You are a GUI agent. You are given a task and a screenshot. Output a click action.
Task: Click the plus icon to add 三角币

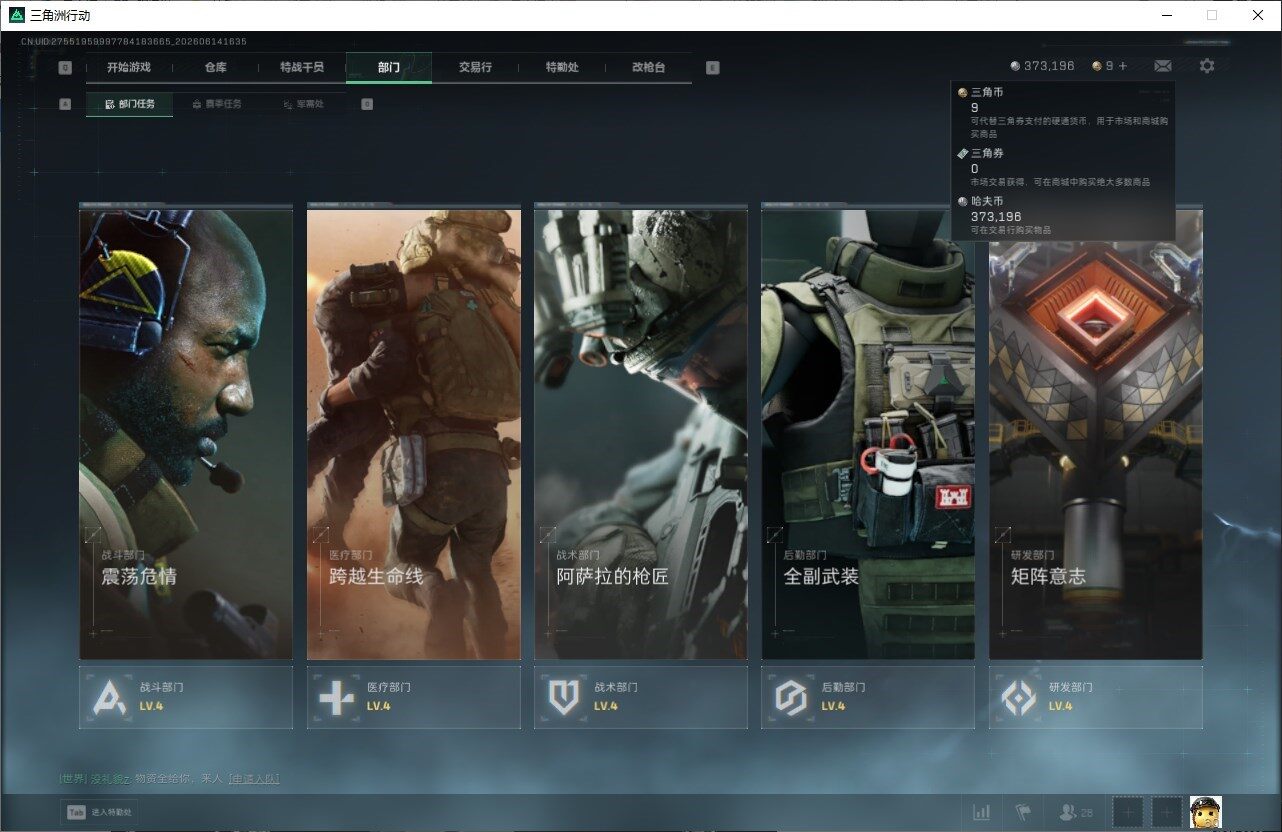tap(1123, 66)
